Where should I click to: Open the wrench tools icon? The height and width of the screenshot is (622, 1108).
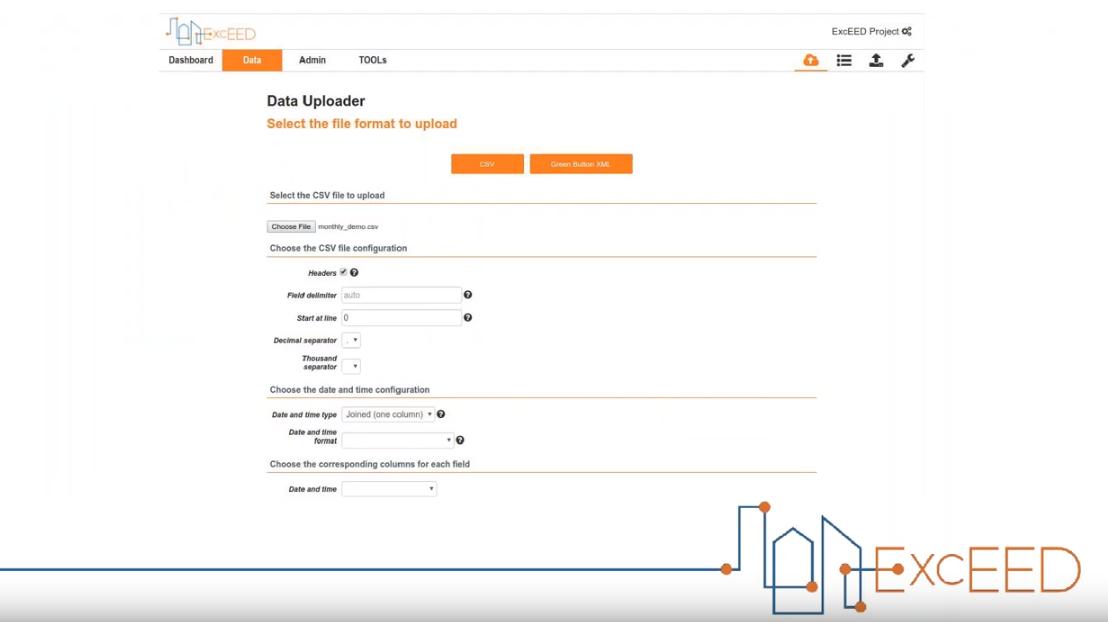coord(906,61)
